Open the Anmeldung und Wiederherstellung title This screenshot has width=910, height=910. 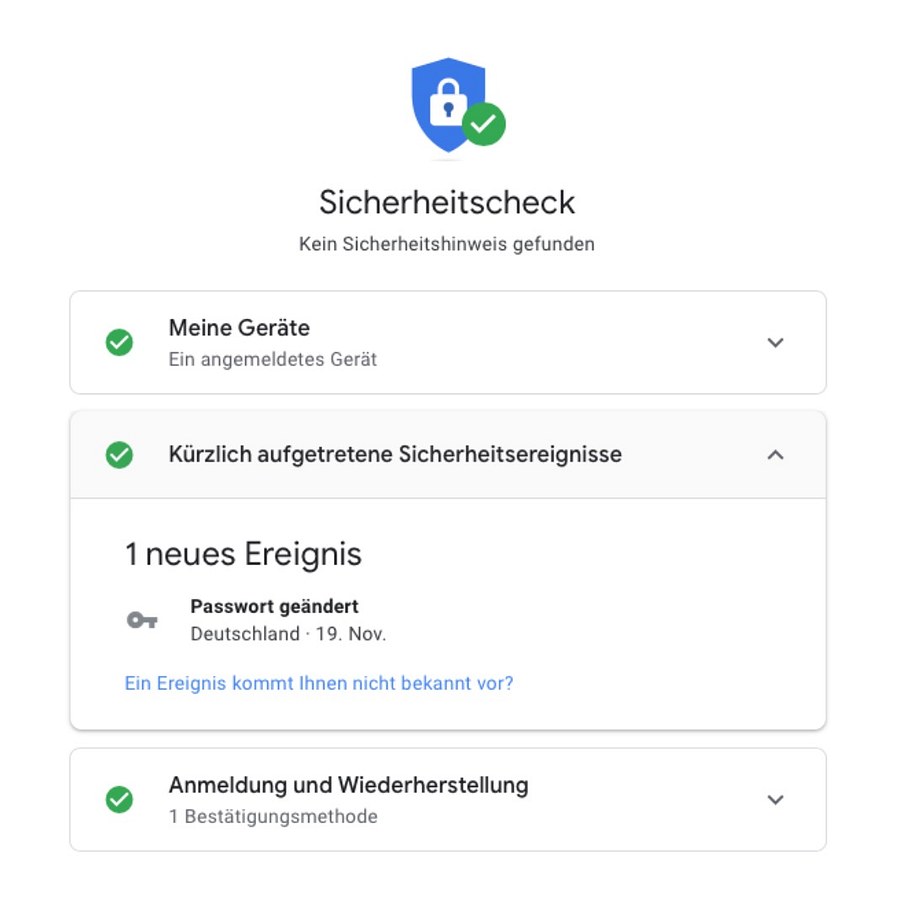[x=348, y=785]
